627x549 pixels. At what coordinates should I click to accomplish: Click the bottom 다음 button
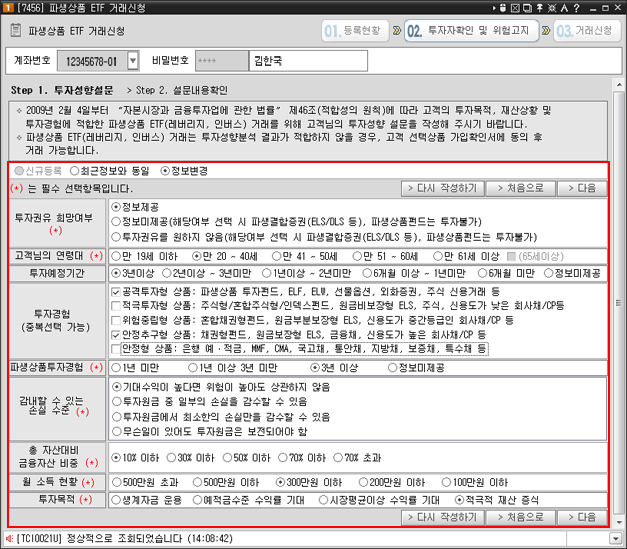click(582, 517)
